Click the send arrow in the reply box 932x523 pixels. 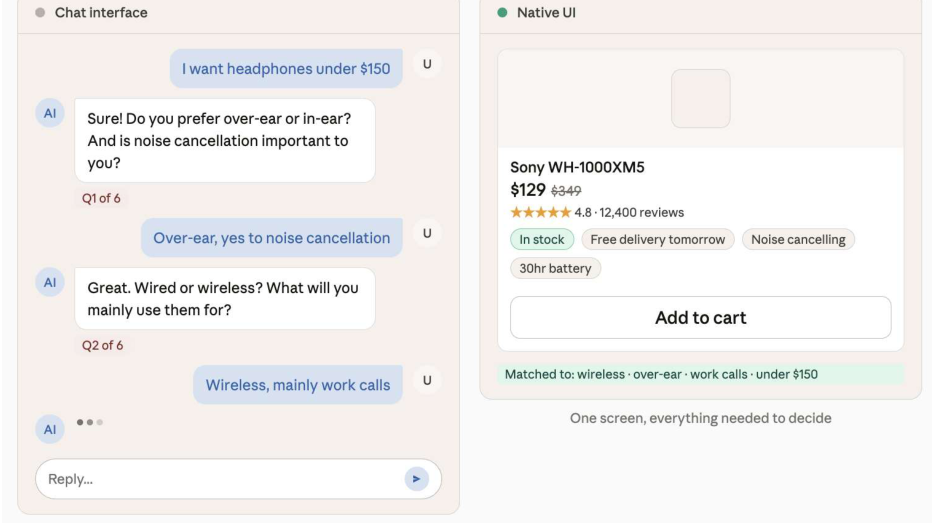tap(417, 478)
